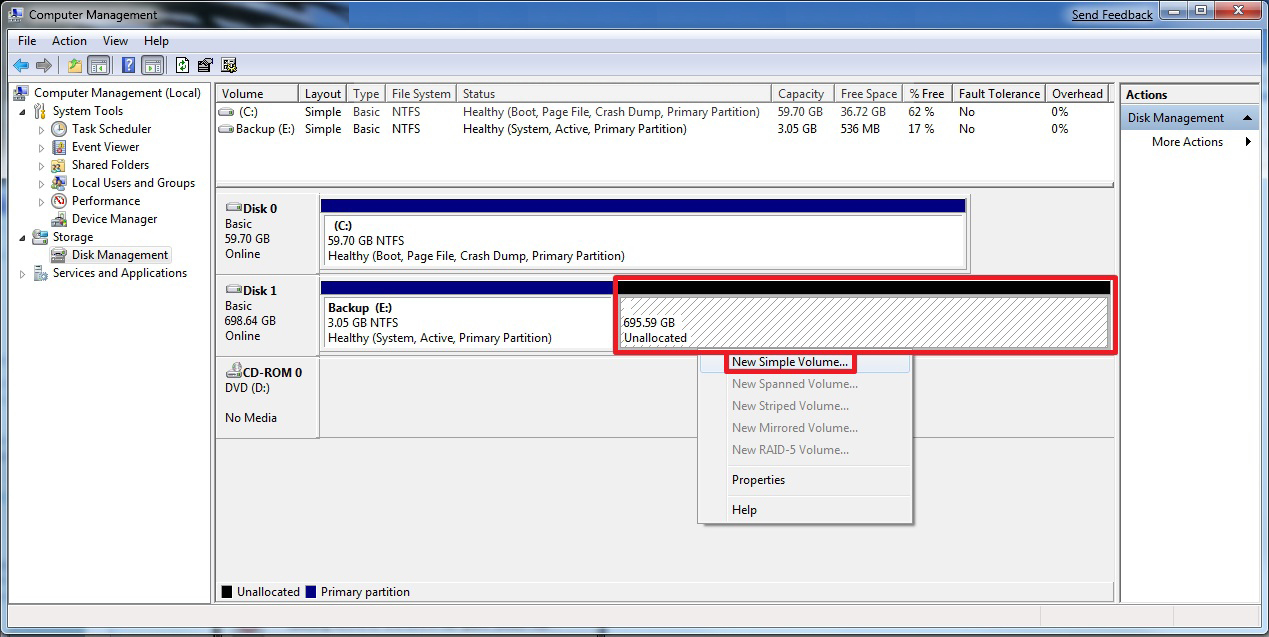The image size is (1269, 637).
Task: Click the last toolbar icon with the gear
Action: (229, 66)
